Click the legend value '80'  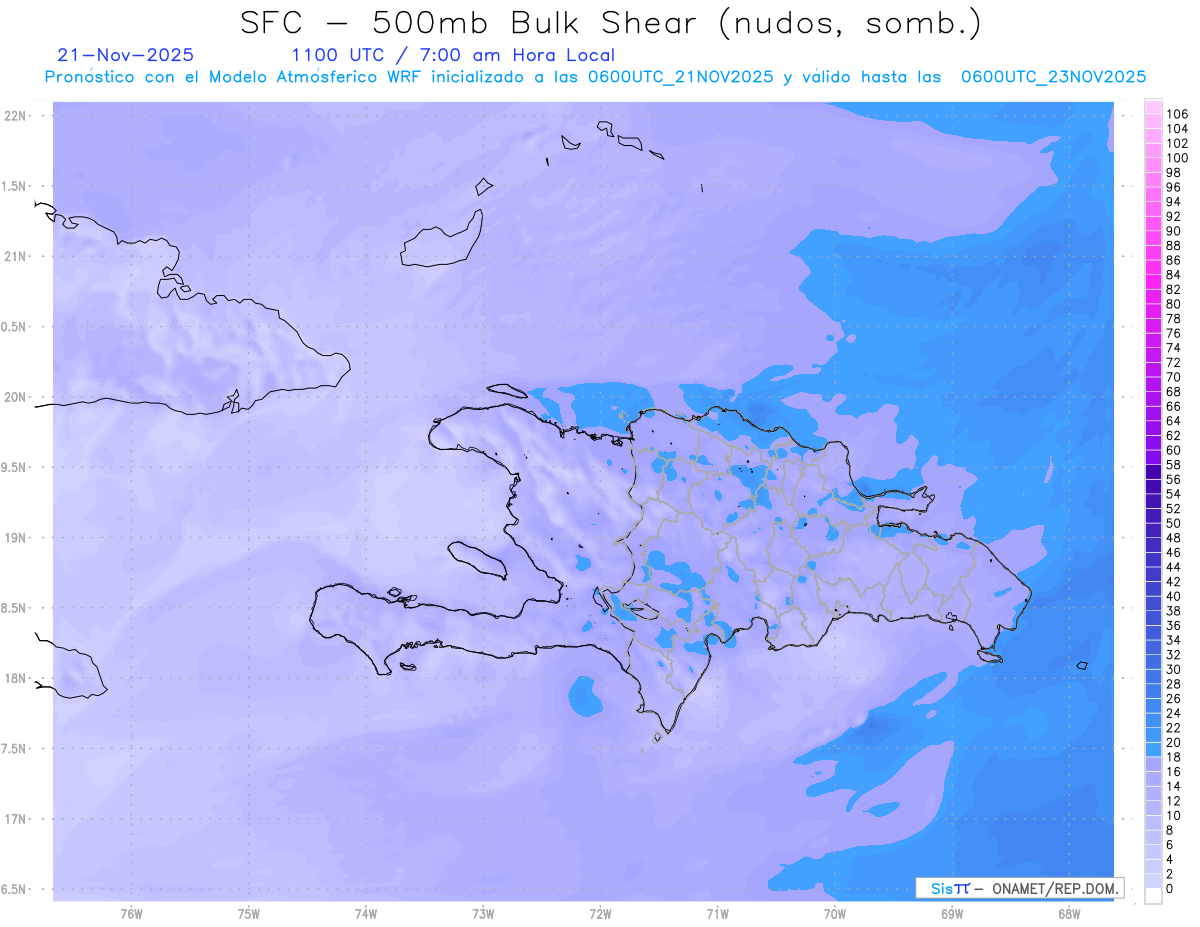pyautogui.click(x=1173, y=304)
